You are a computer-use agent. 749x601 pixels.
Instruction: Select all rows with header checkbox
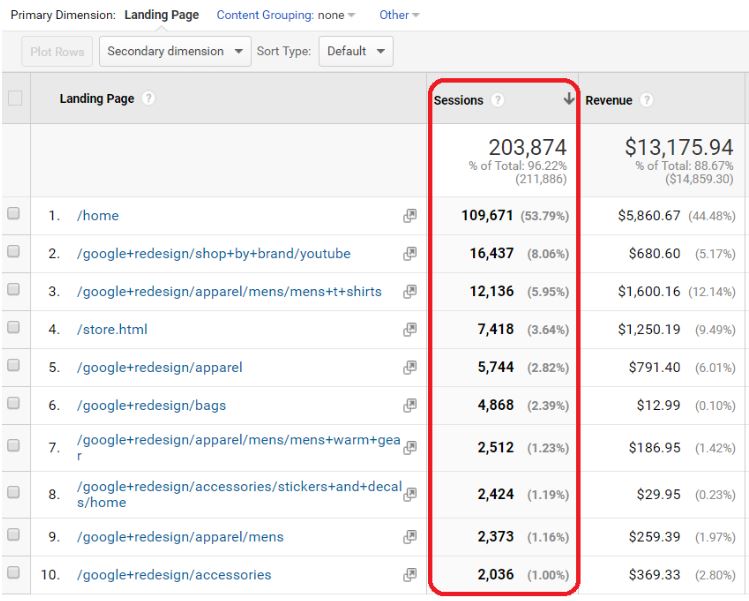click(x=15, y=98)
